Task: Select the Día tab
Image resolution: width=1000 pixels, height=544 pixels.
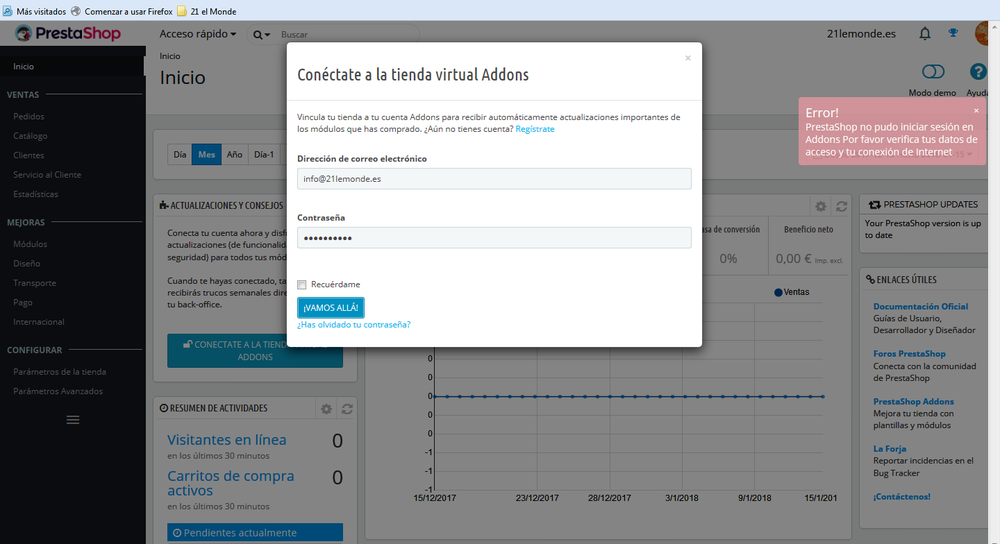Action: point(180,154)
